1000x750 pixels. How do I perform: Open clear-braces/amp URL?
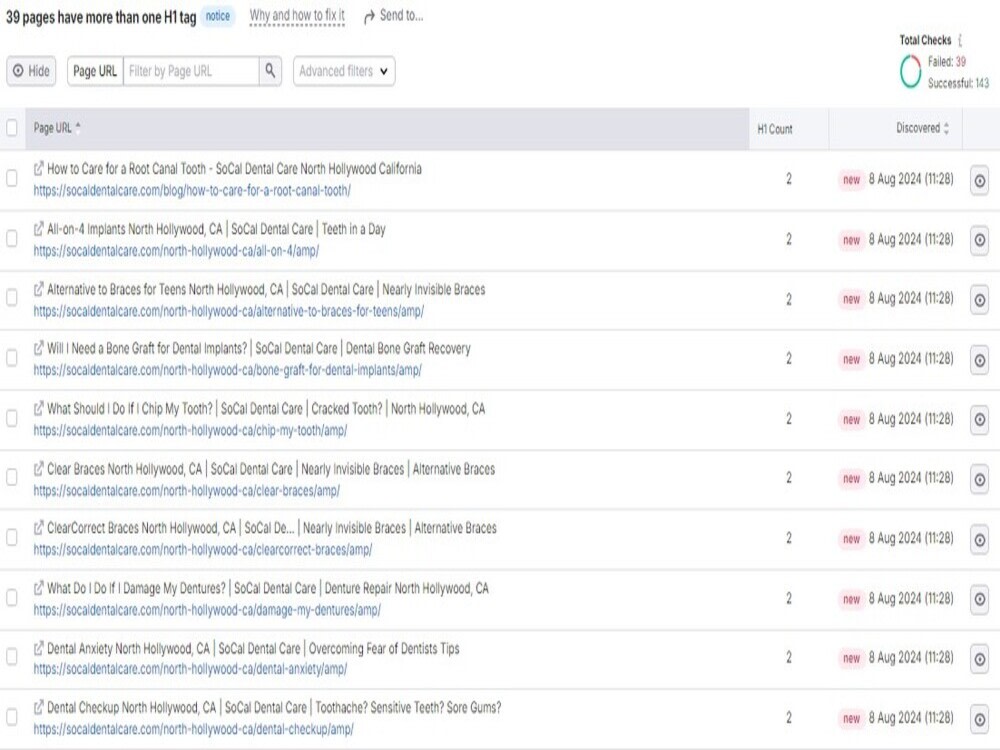pos(186,490)
